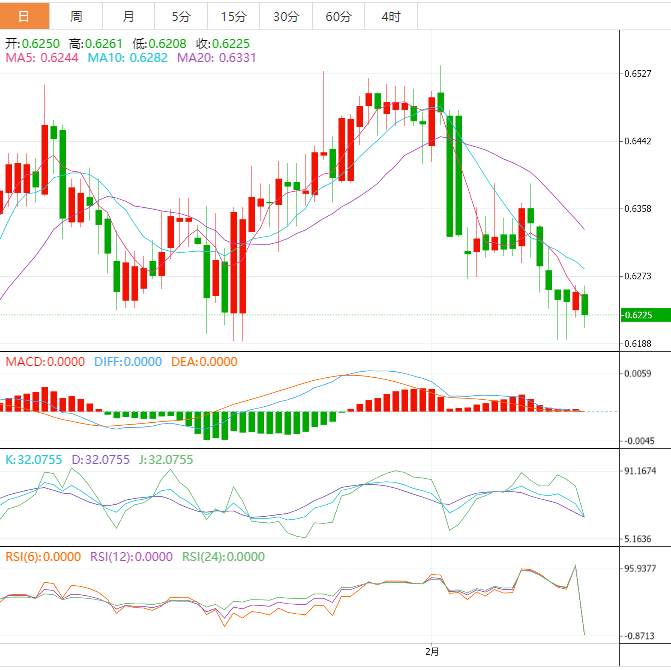671x670 pixels.
Task: Click the MA5 indicator label
Action: (42, 59)
